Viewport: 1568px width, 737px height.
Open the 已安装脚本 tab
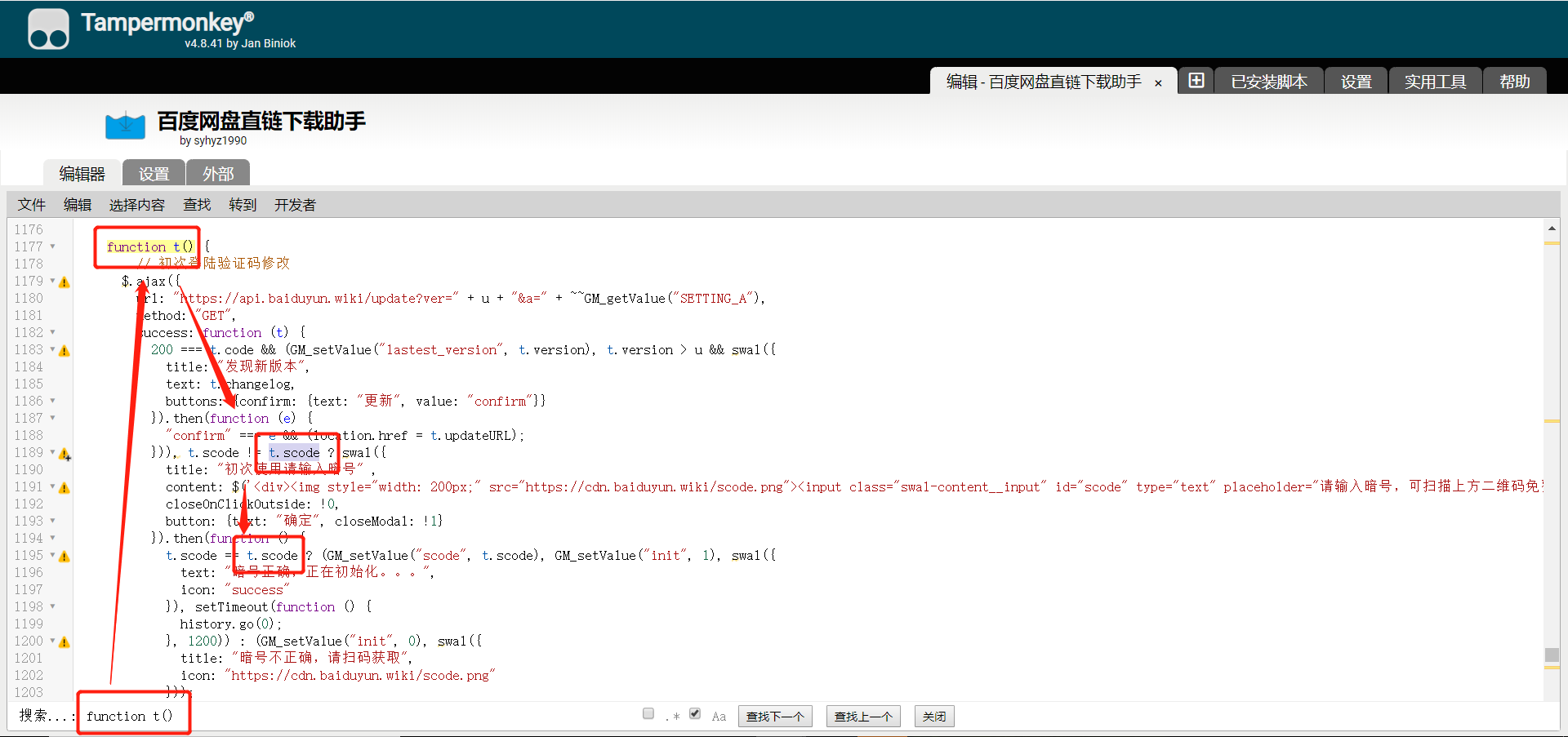tap(1269, 81)
